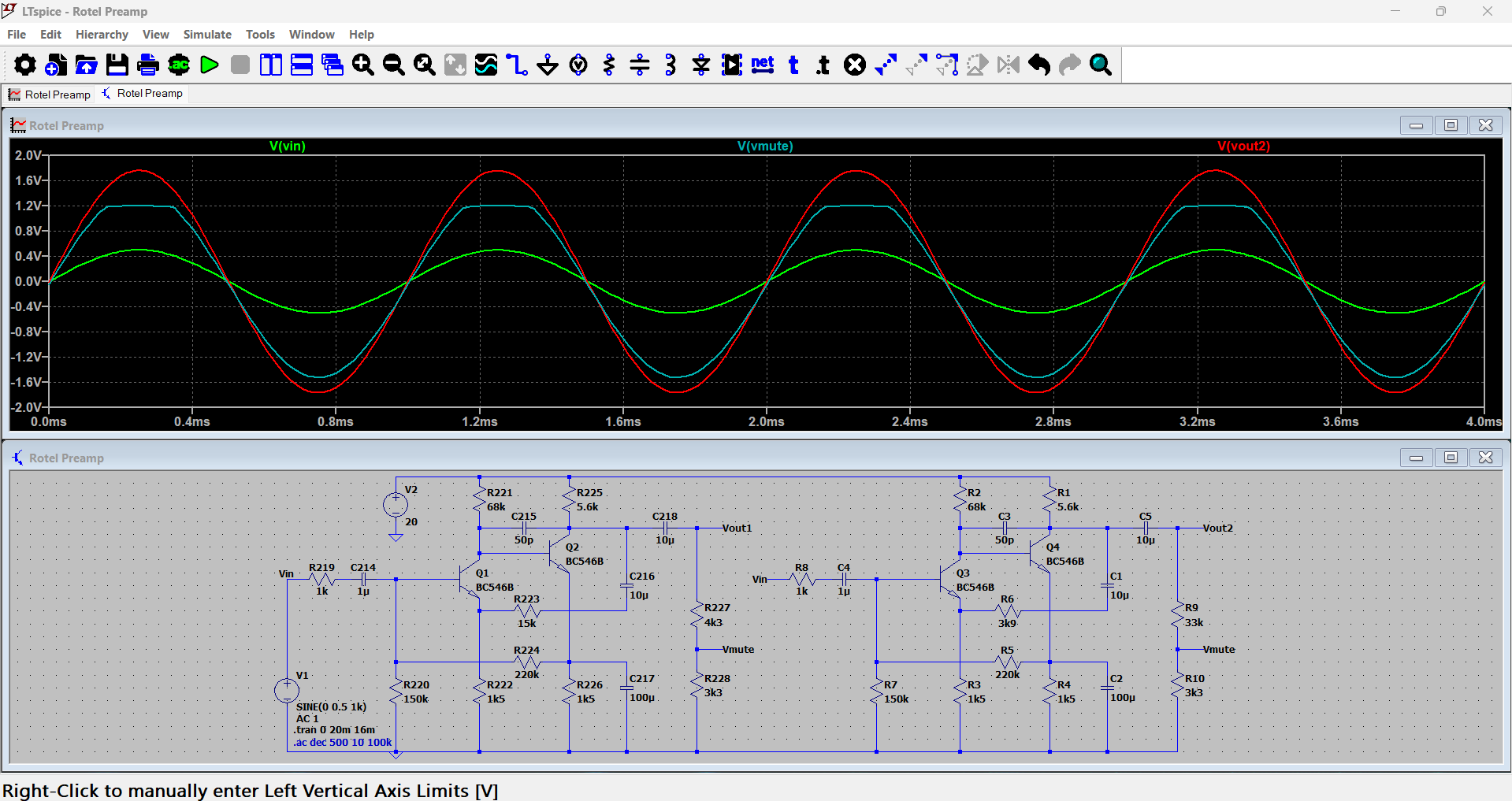Open the Hierarchy menu
1512x801 pixels.
coord(102,35)
